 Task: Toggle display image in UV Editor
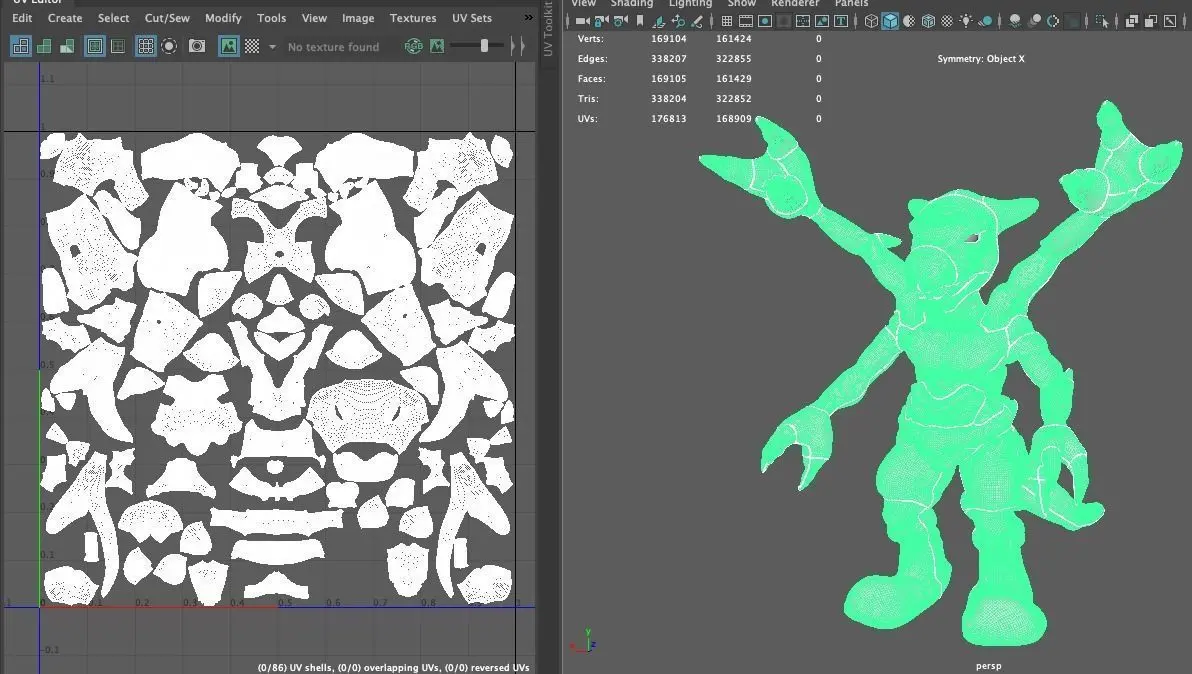click(x=228, y=46)
